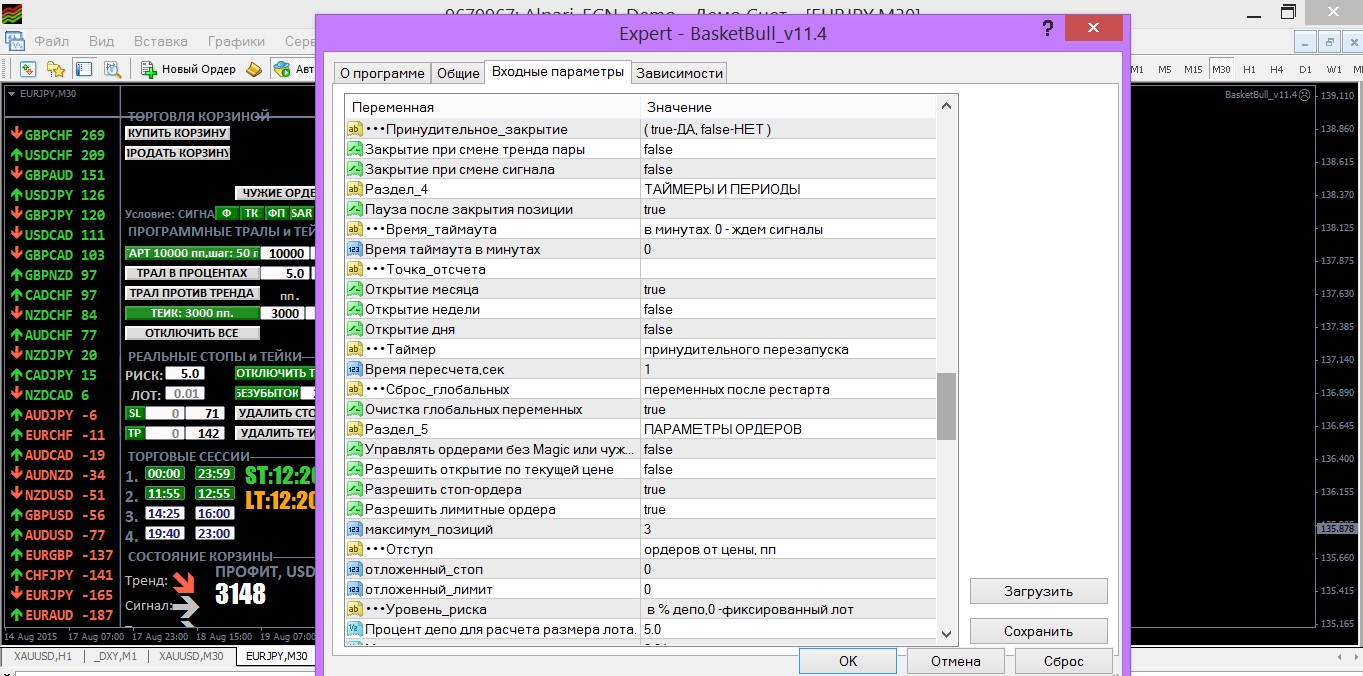Click the OK button
1363x676 pixels.
[848, 661]
